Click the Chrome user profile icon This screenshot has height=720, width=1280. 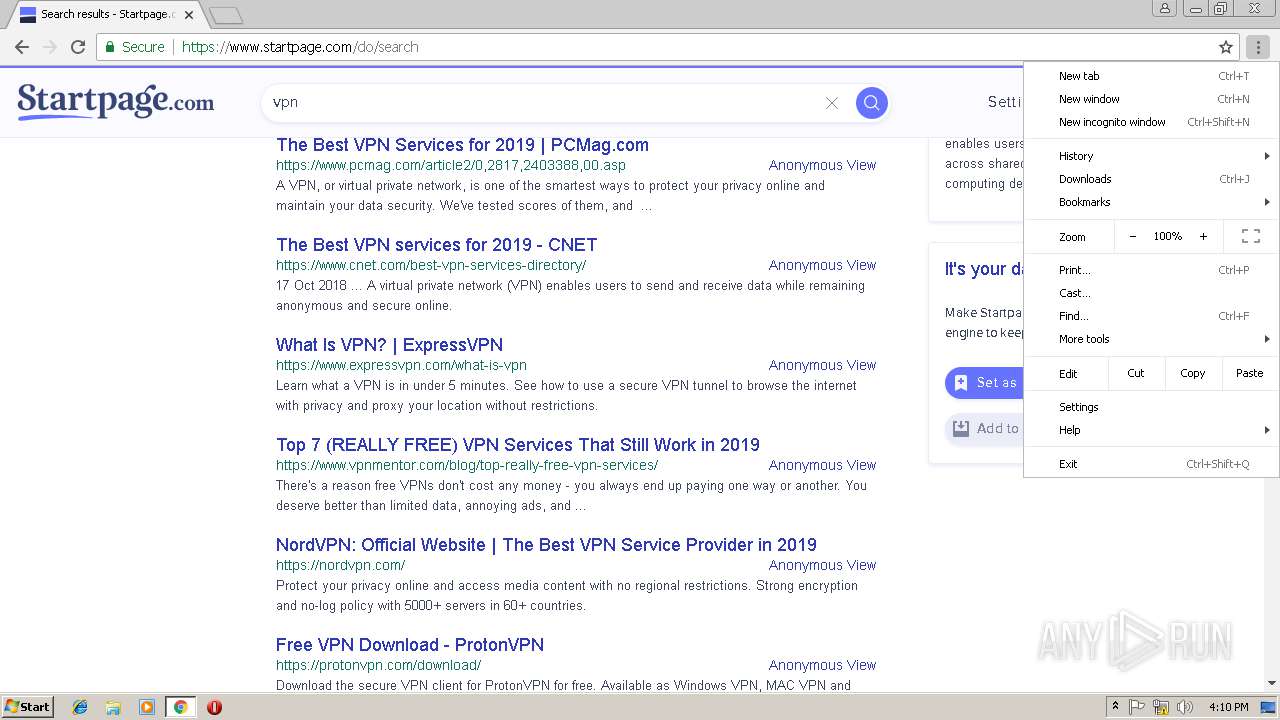click(1165, 9)
